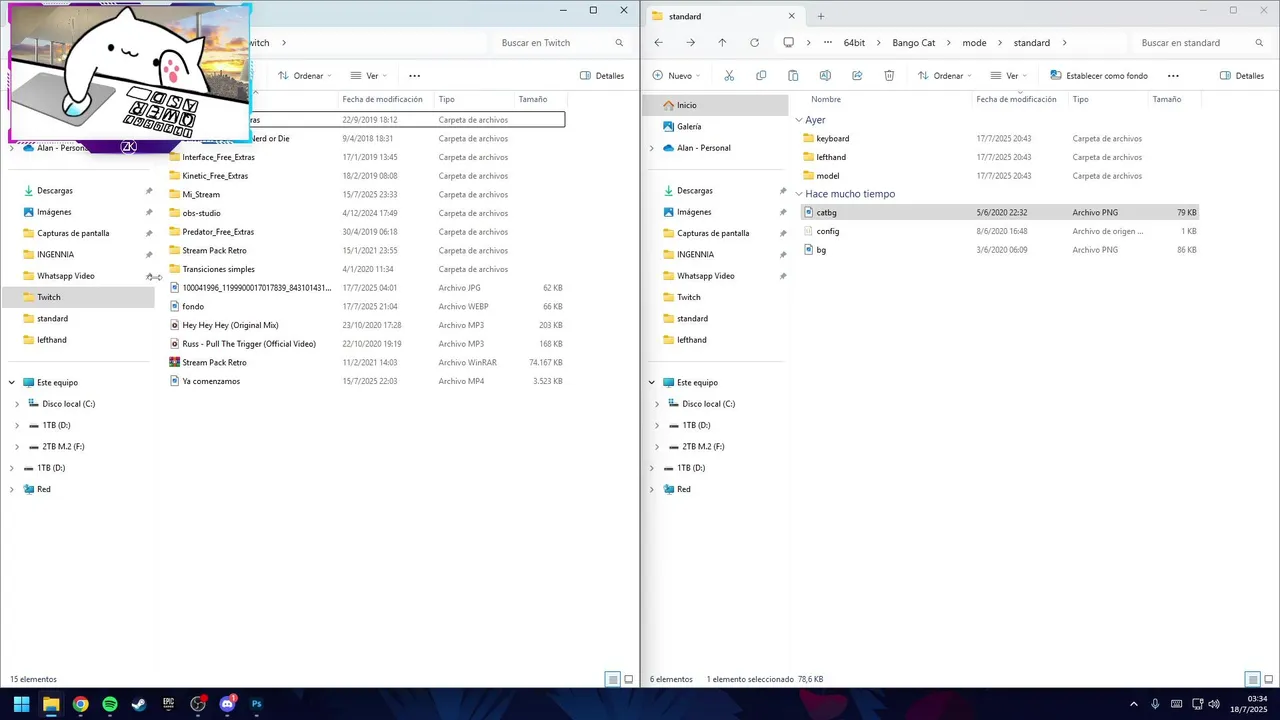Select the Stream Pack Retro WinRAR archive
The image size is (1280, 720).
(214, 362)
